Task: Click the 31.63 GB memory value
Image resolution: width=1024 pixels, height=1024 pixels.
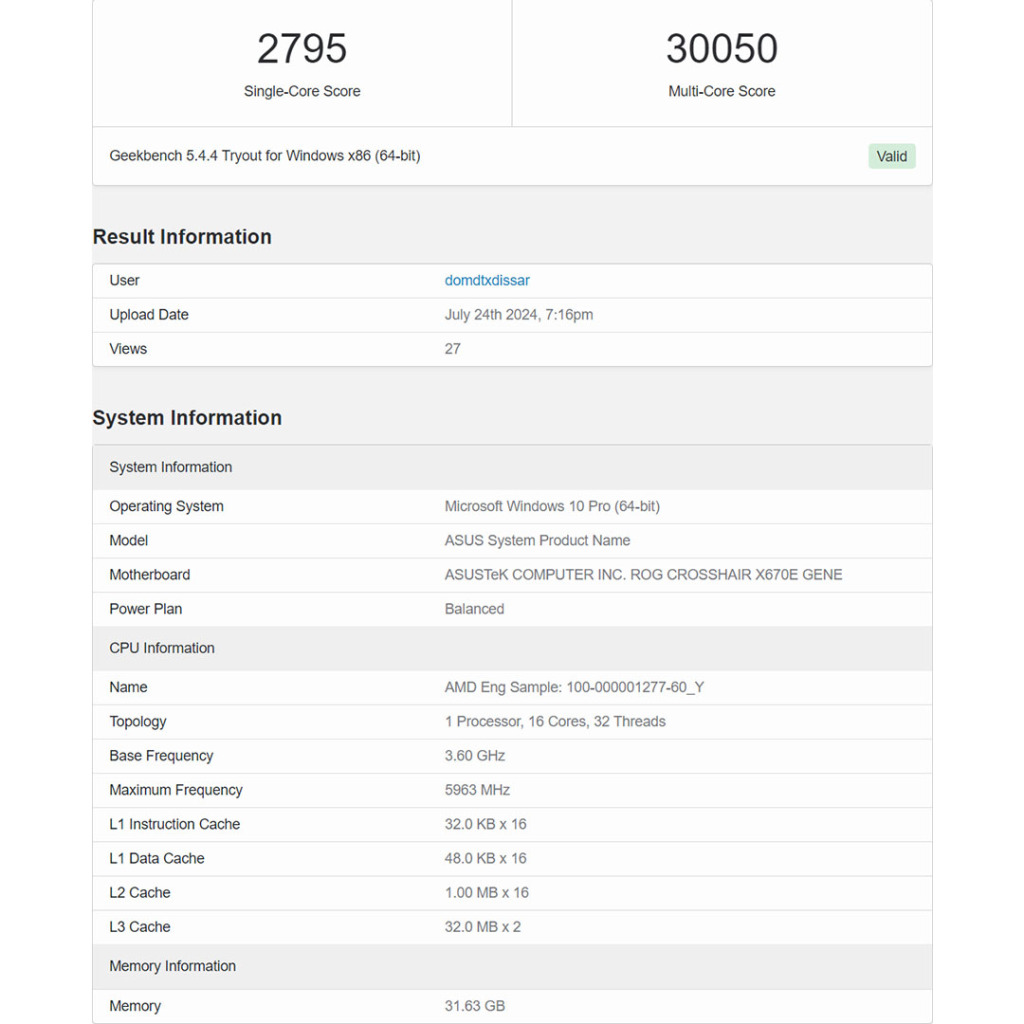Action: click(x=475, y=1006)
